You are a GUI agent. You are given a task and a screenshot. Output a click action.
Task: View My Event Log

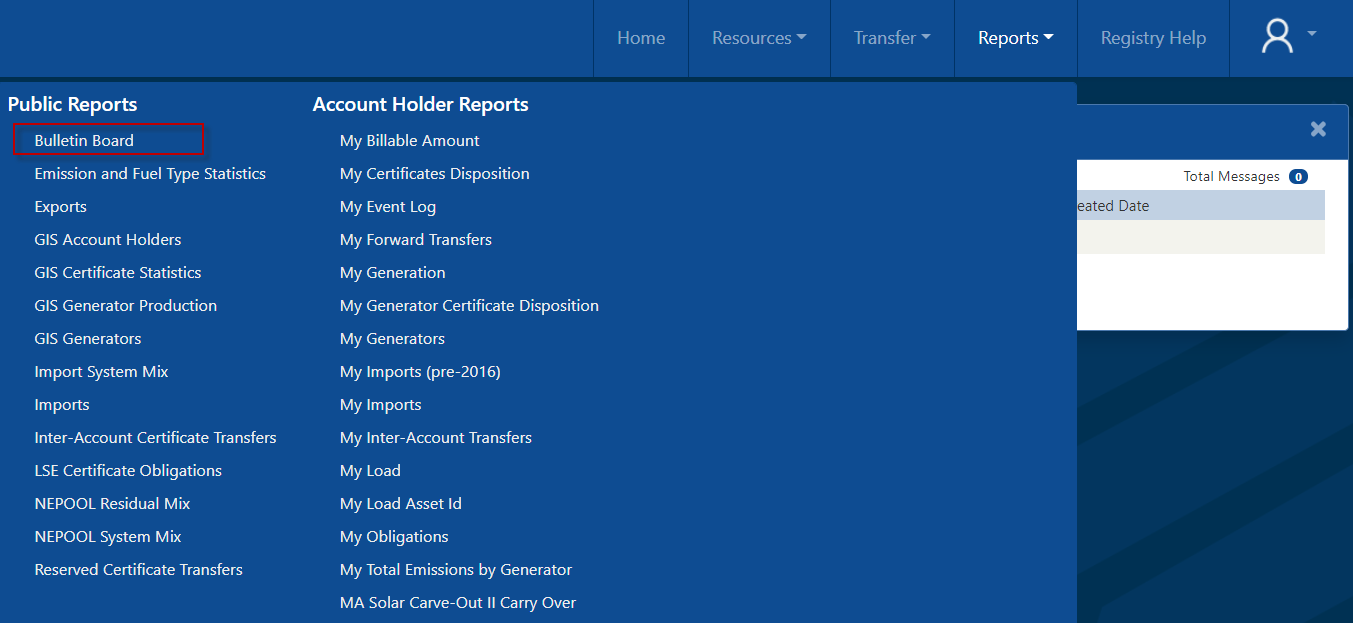click(x=387, y=207)
